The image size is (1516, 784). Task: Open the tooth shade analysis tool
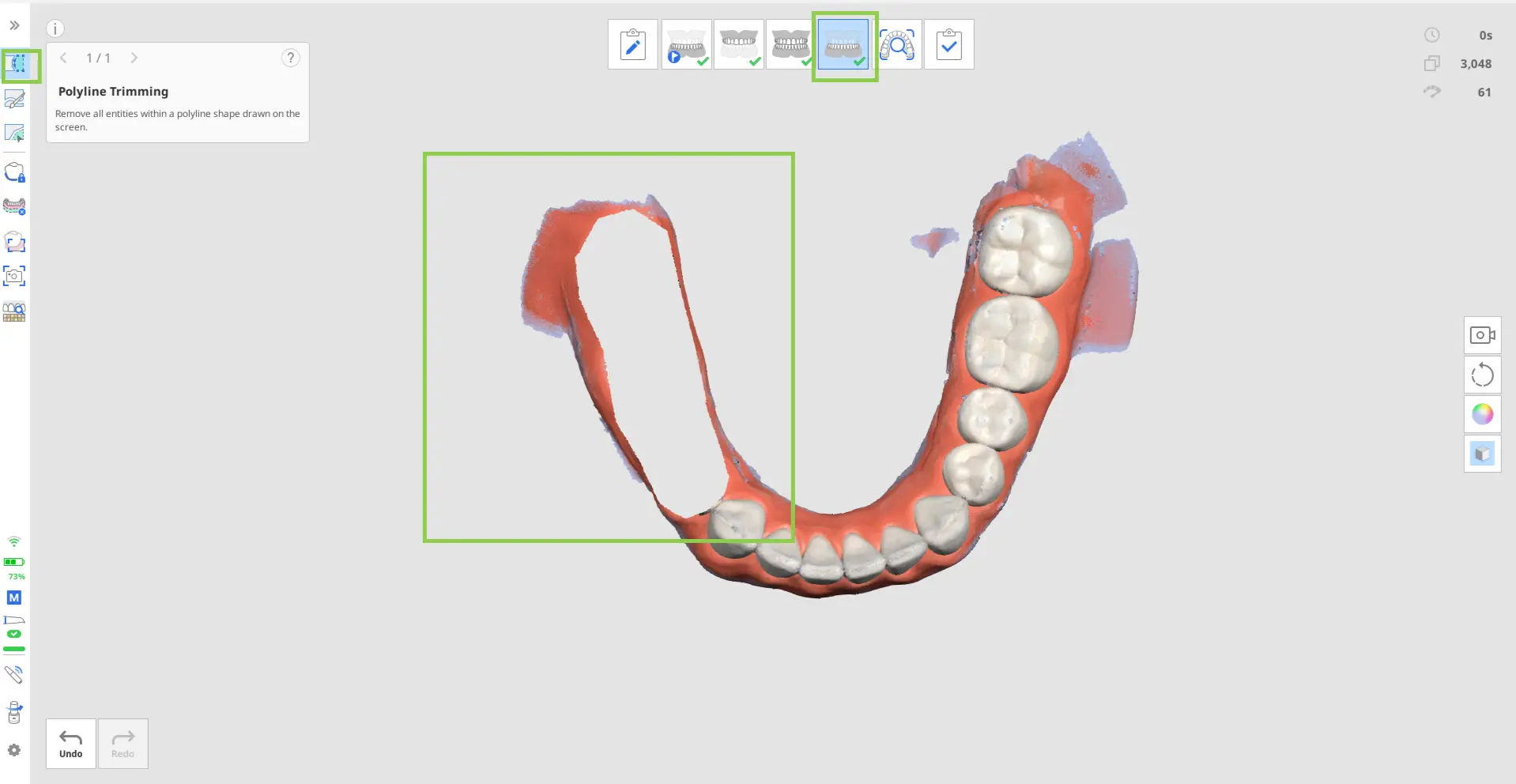[15, 312]
